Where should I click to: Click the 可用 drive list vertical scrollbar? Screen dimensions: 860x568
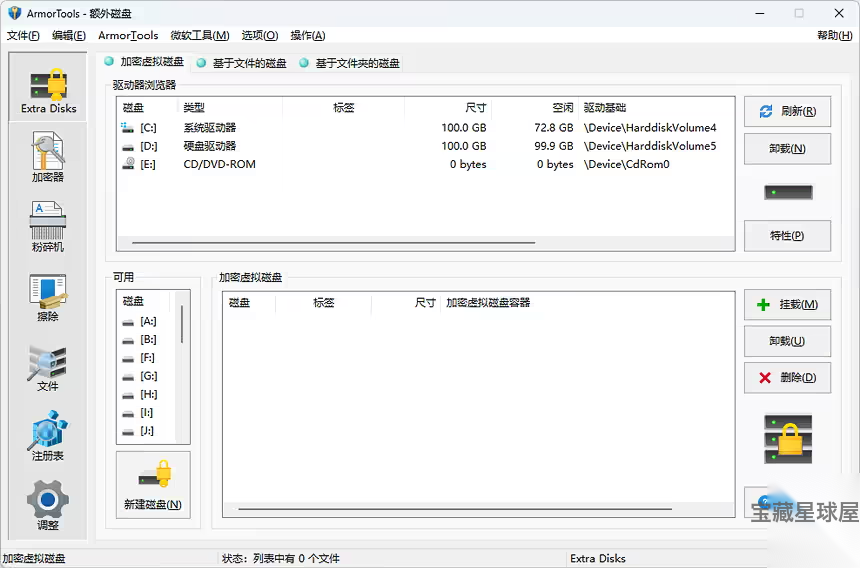click(182, 325)
